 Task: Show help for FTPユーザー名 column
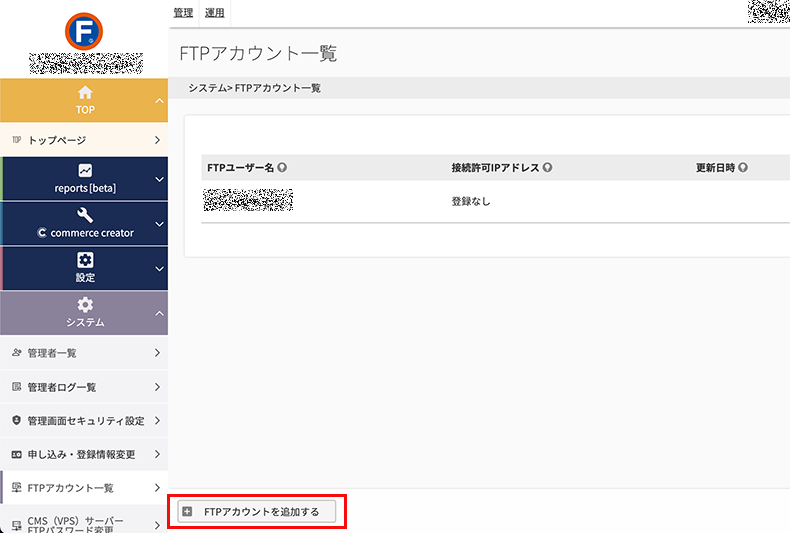click(282, 167)
